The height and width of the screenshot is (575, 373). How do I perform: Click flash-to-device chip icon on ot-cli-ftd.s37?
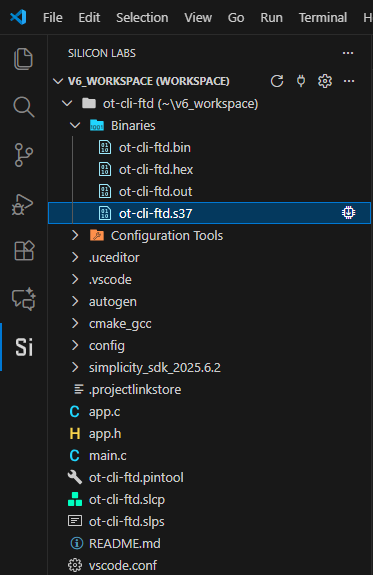(348, 213)
